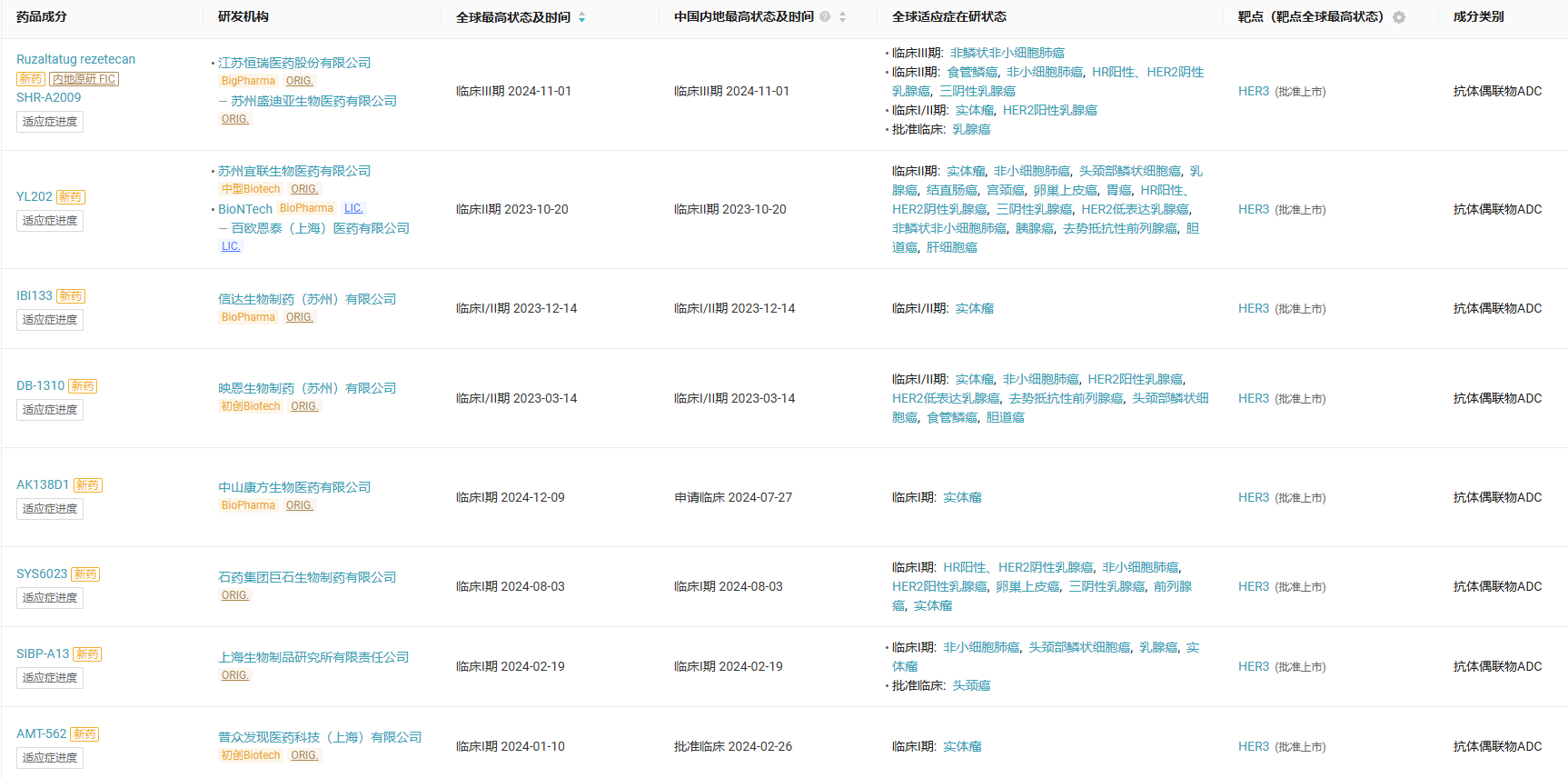Open the 食管鳞癌 indication for Ruzaltatug rezetecan
The height and width of the screenshot is (778, 1568).
pos(972,72)
